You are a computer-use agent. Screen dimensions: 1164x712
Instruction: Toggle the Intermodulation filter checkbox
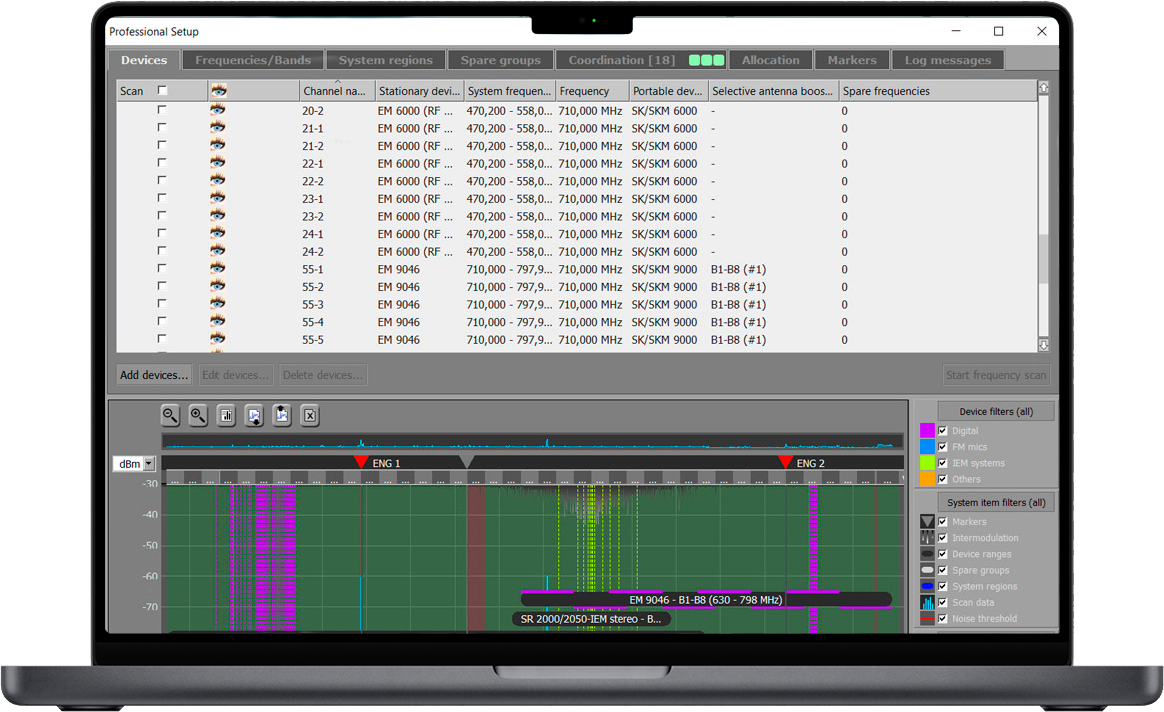tap(942, 538)
